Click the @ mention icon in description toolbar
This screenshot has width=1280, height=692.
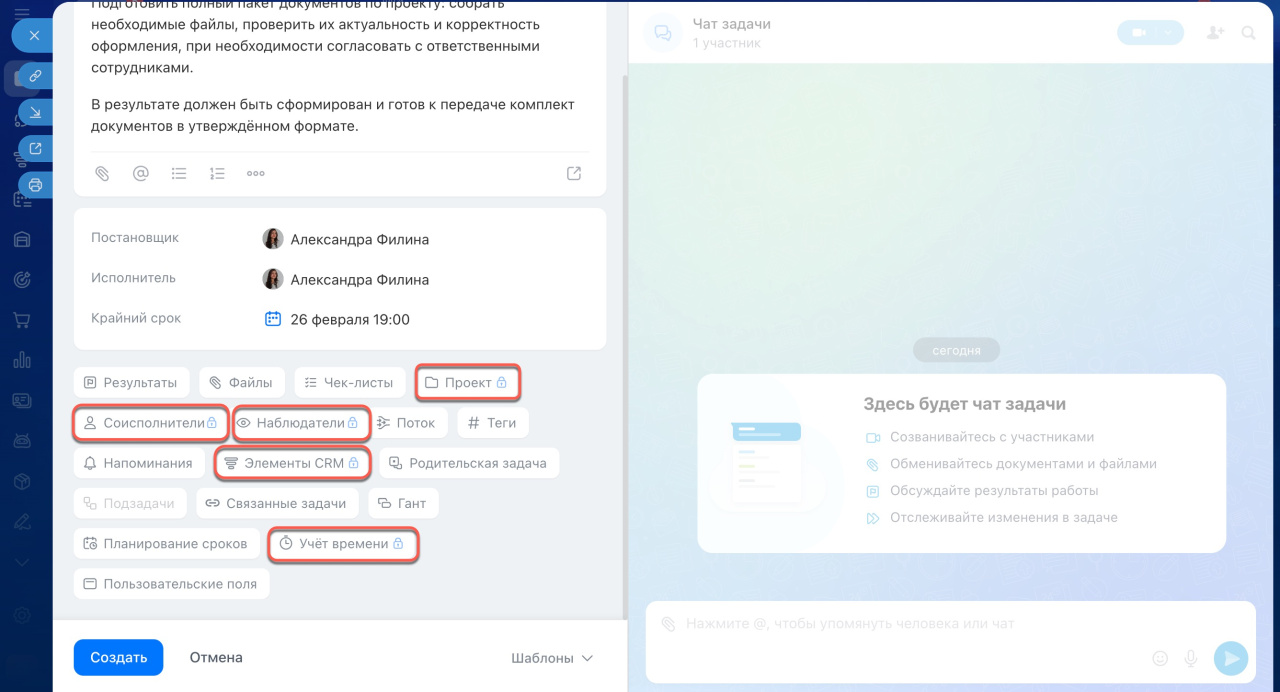pyautogui.click(x=140, y=173)
